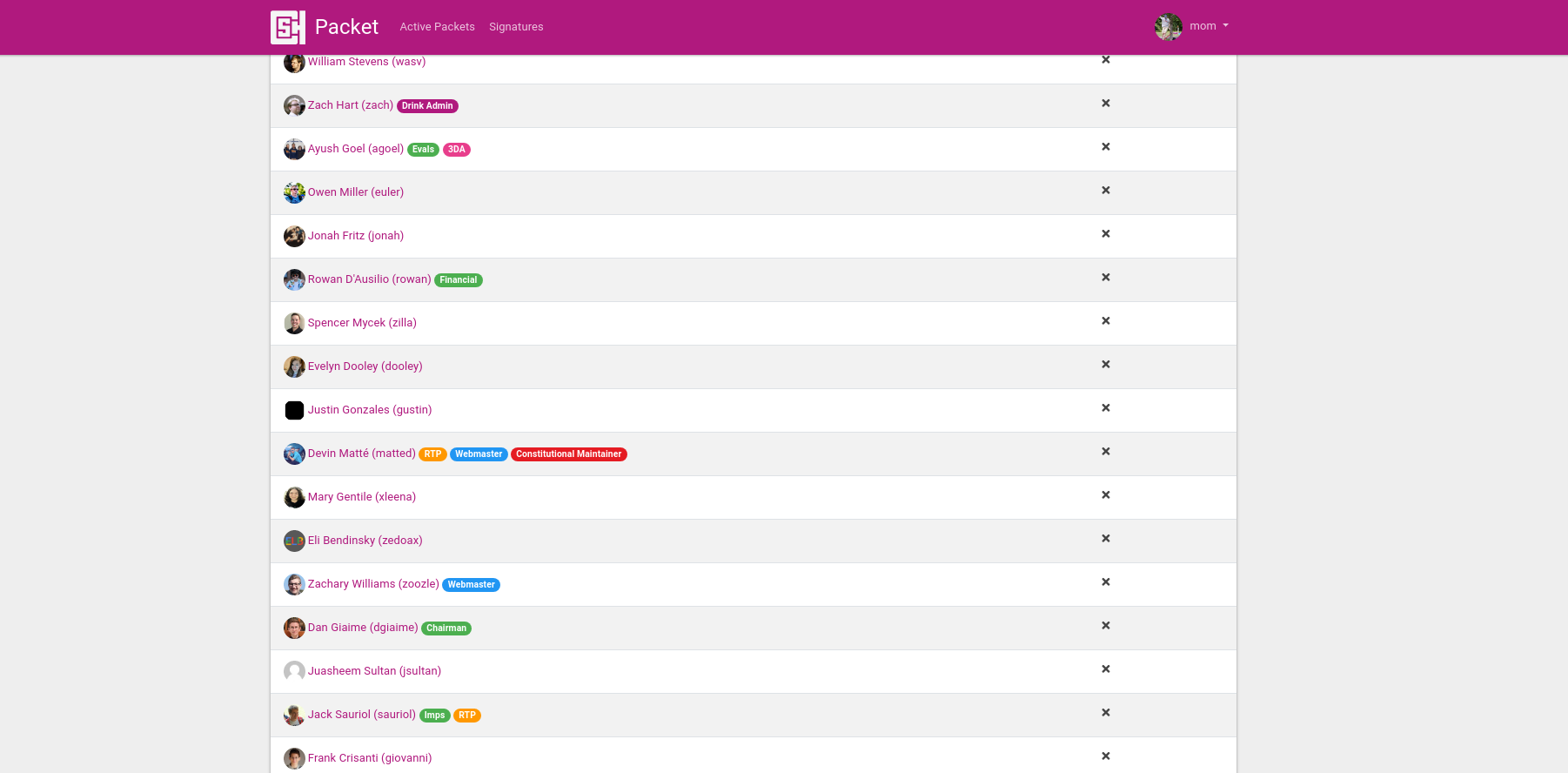Viewport: 1568px width, 773px height.
Task: Click the X mark in Ayush Goel row
Action: pos(1106,147)
